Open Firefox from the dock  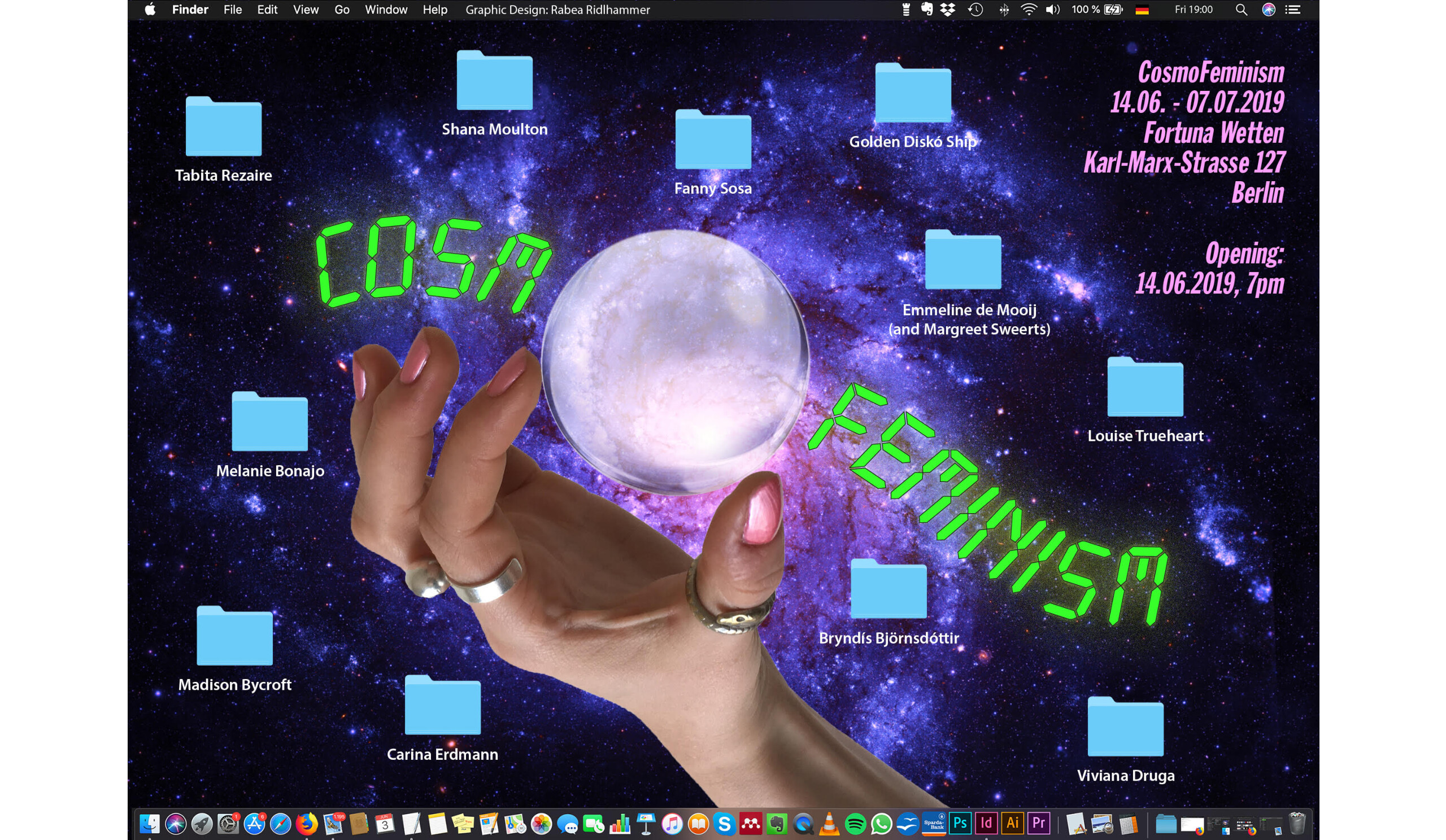pos(307,824)
